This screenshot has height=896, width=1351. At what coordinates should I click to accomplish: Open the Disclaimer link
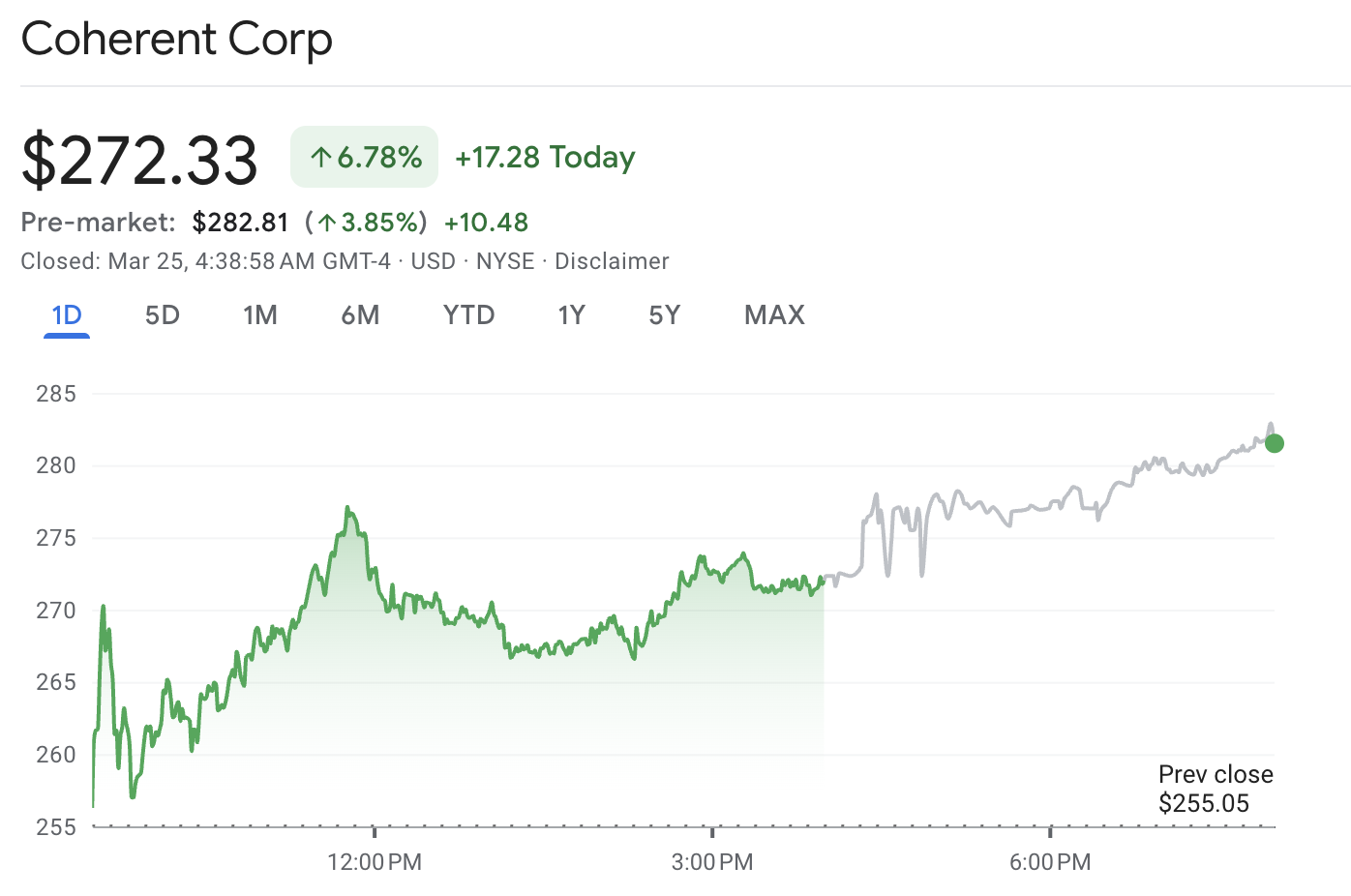612,260
